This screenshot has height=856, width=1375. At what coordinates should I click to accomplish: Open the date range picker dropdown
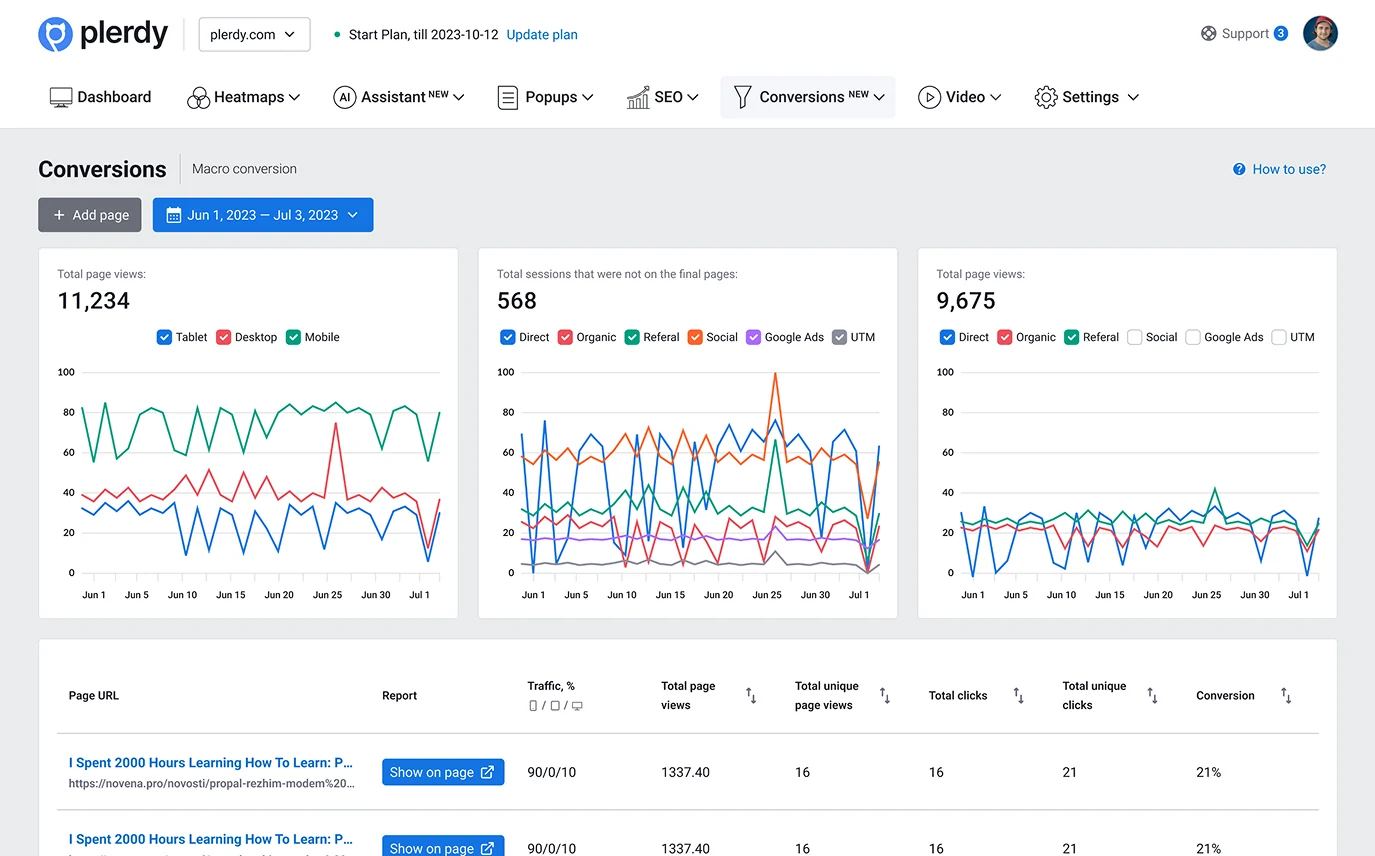[262, 215]
